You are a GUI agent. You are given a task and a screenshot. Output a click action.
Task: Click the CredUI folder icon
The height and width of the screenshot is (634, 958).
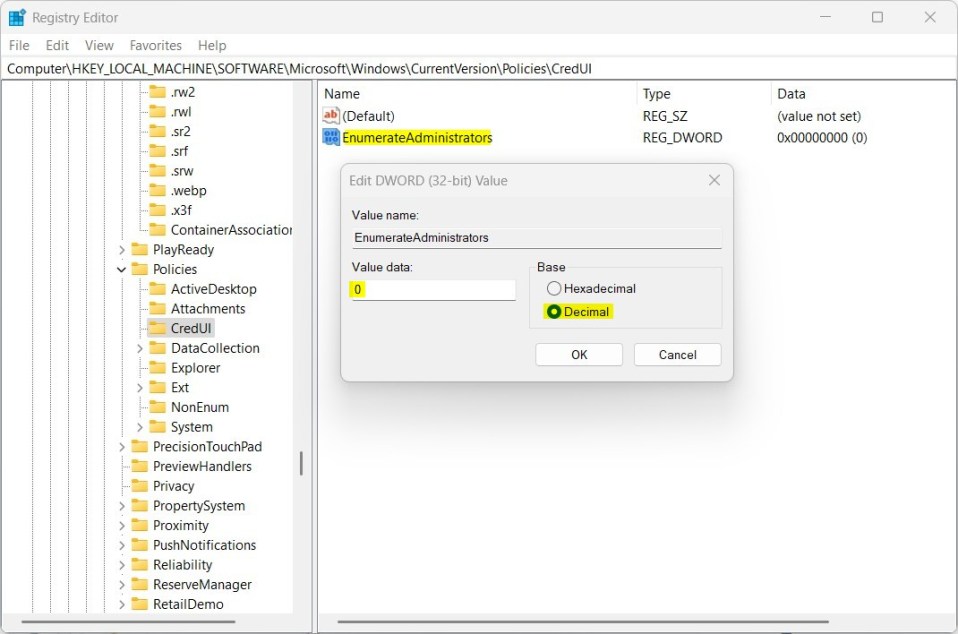click(x=158, y=328)
